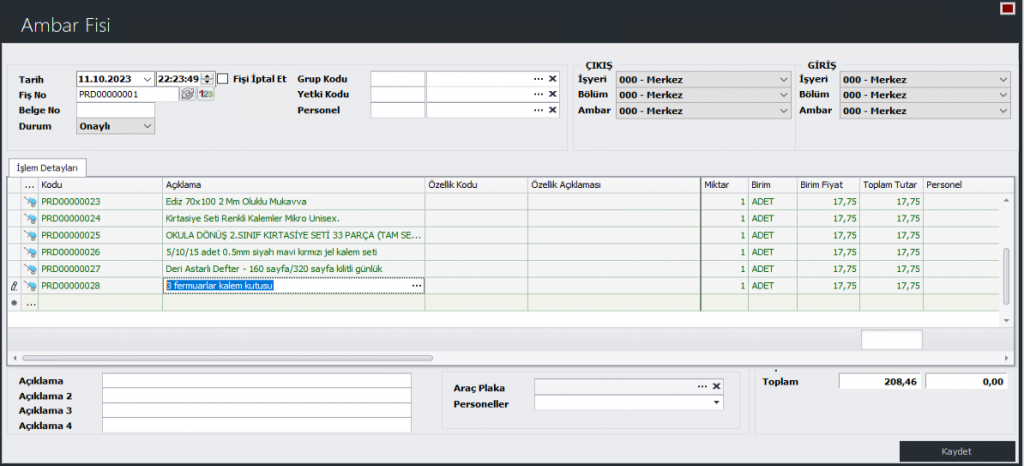This screenshot has height=466, width=1024.
Task: Click the cart icon on row PRD00000026
Action: click(x=30, y=252)
